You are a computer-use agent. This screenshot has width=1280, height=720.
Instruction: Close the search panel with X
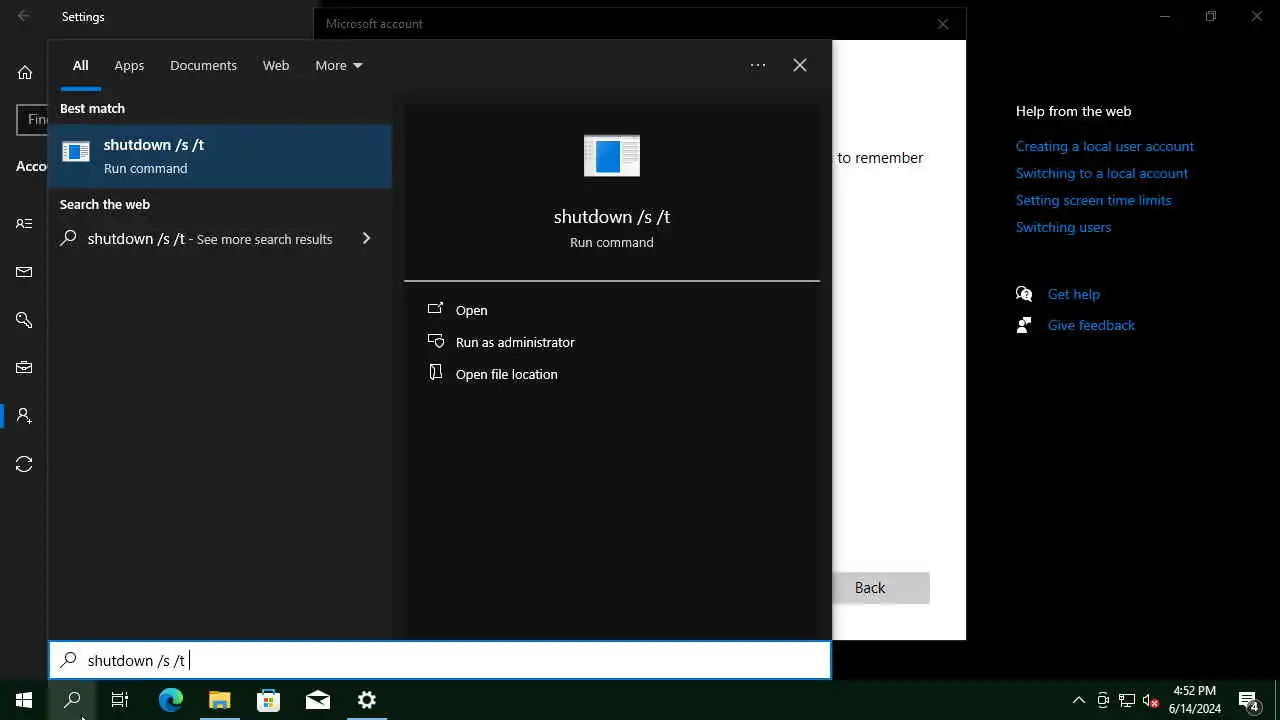[x=800, y=65]
